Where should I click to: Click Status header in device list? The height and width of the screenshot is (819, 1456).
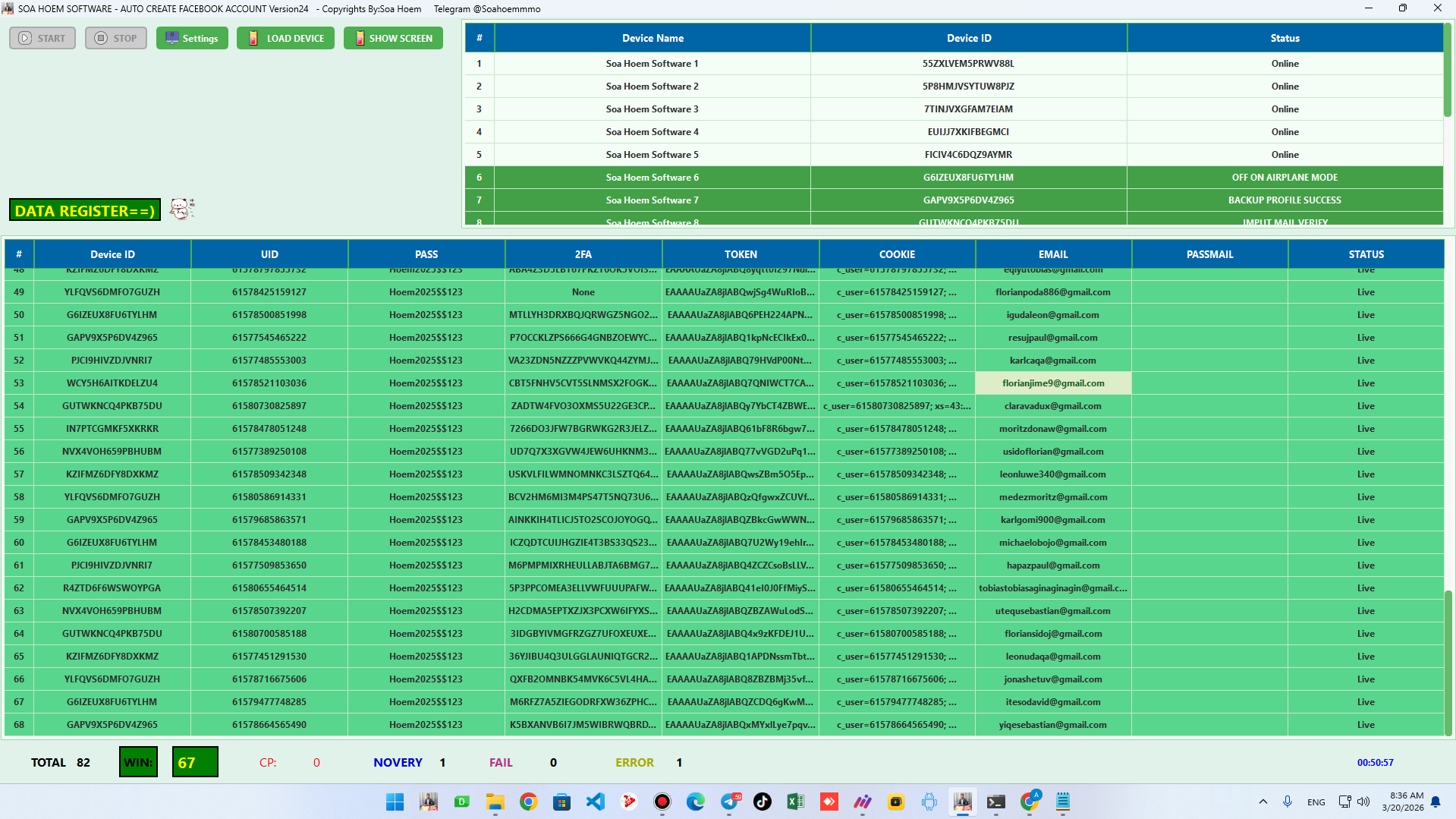1285,38
